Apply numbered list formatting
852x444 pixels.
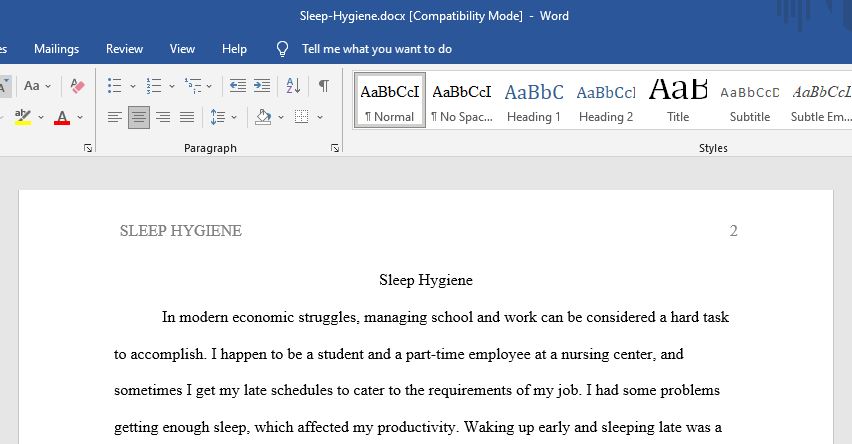[154, 86]
